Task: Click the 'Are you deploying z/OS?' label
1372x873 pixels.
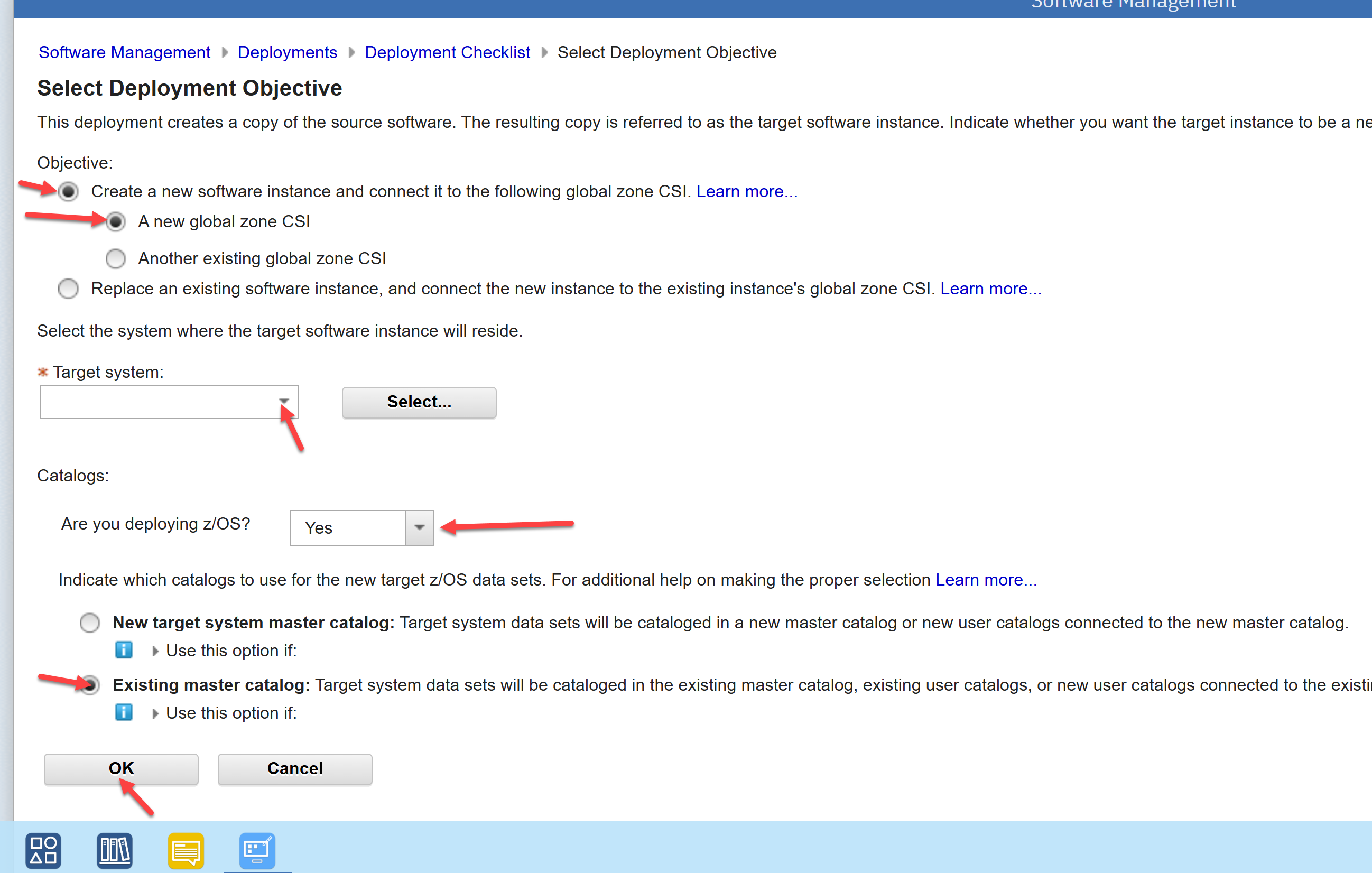Action: pos(155,524)
